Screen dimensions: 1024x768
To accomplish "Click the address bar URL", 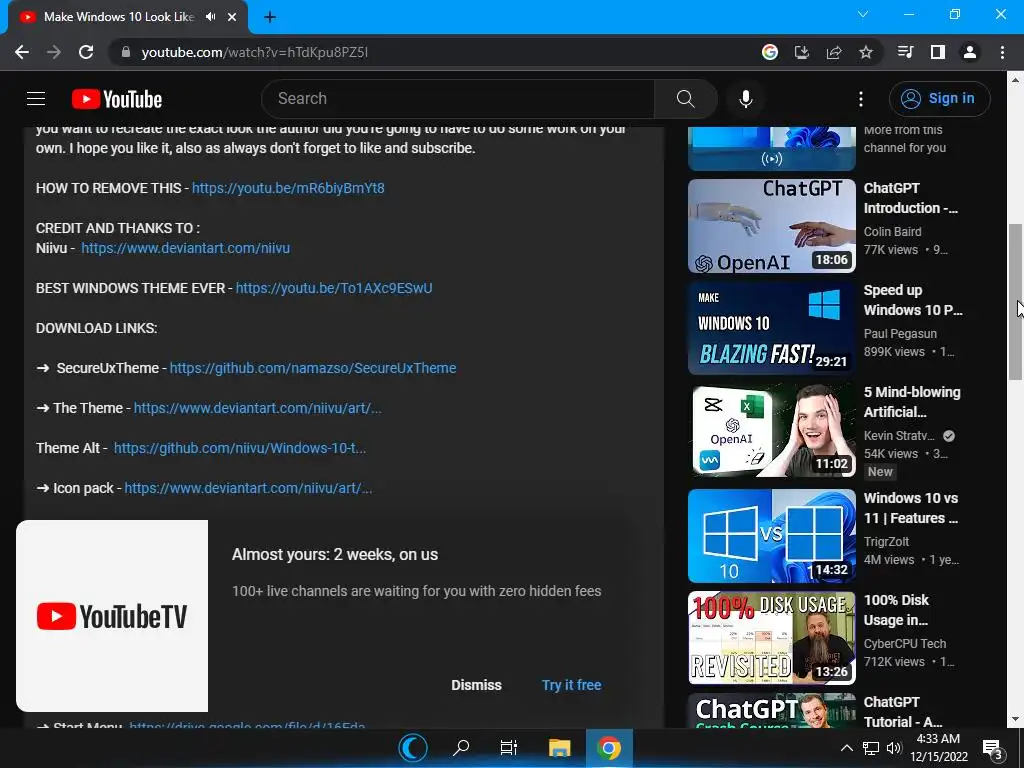I will tap(255, 52).
